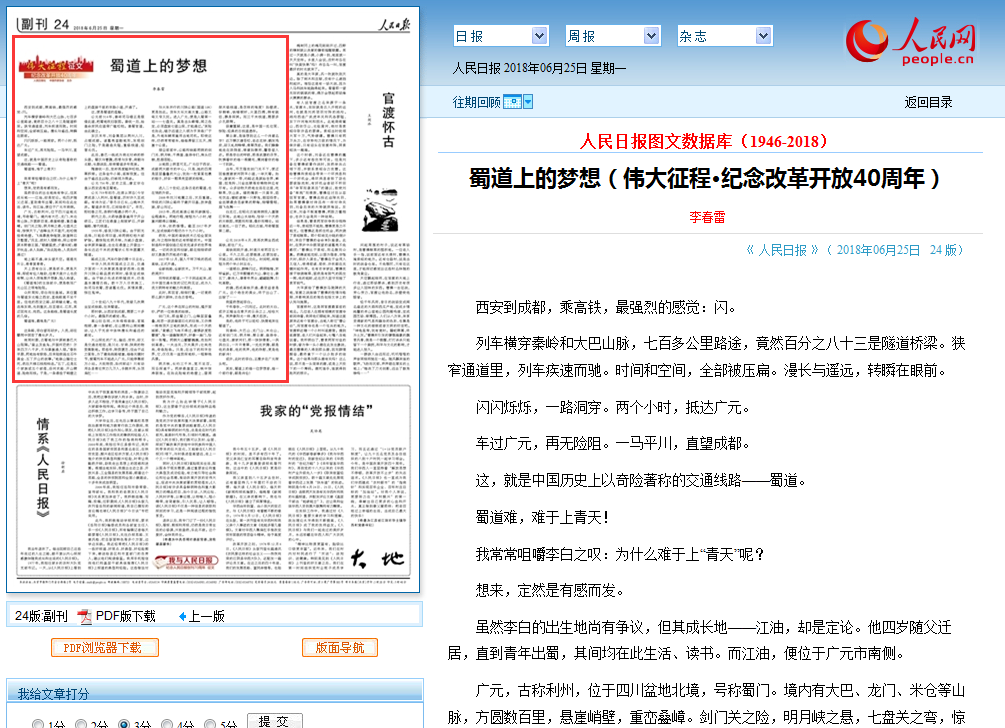The width and height of the screenshot is (1005, 728).
Task: Click the 往期回顾 label
Action: [x=476, y=102]
